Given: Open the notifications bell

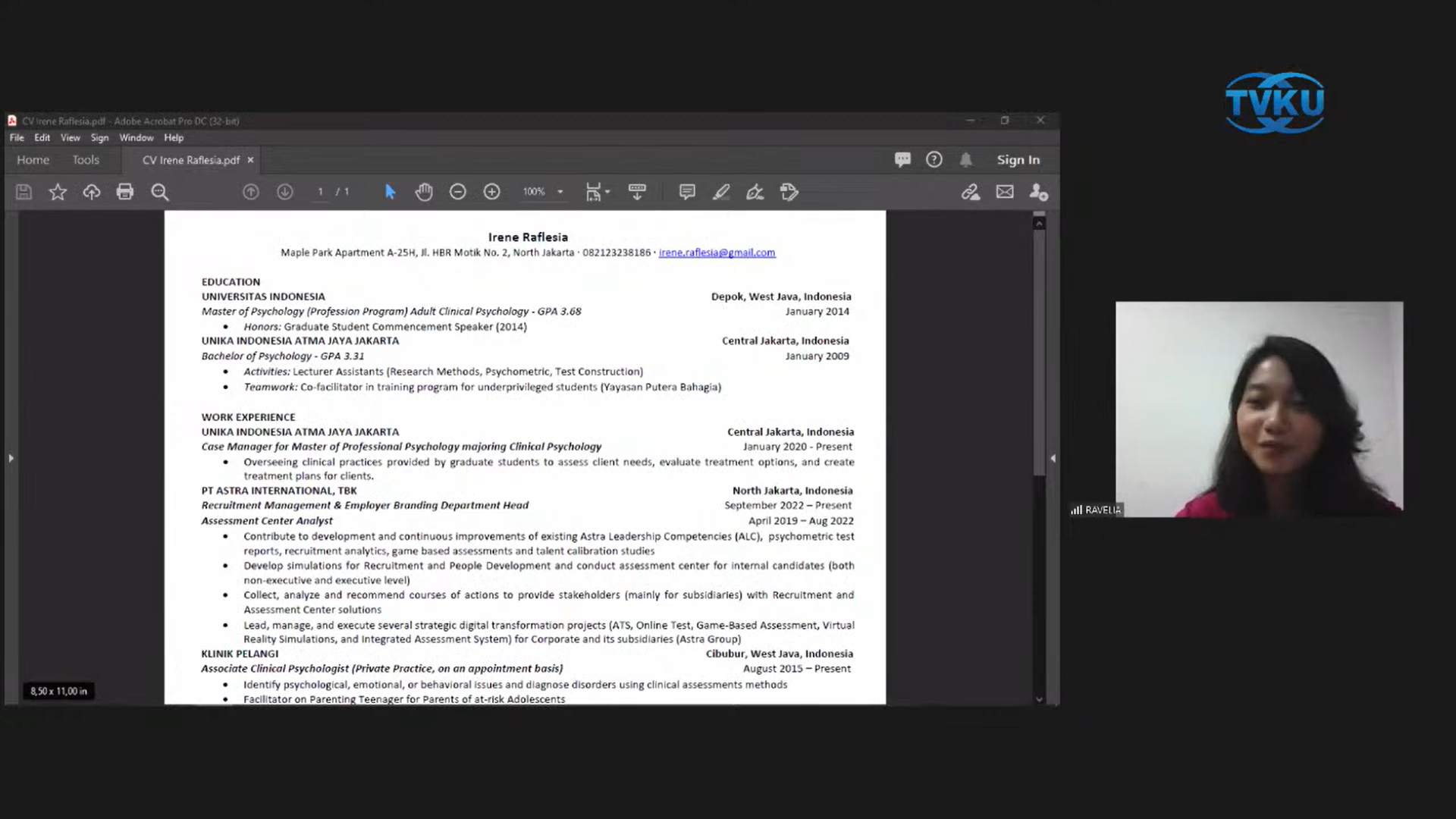Looking at the screenshot, I should (966, 159).
